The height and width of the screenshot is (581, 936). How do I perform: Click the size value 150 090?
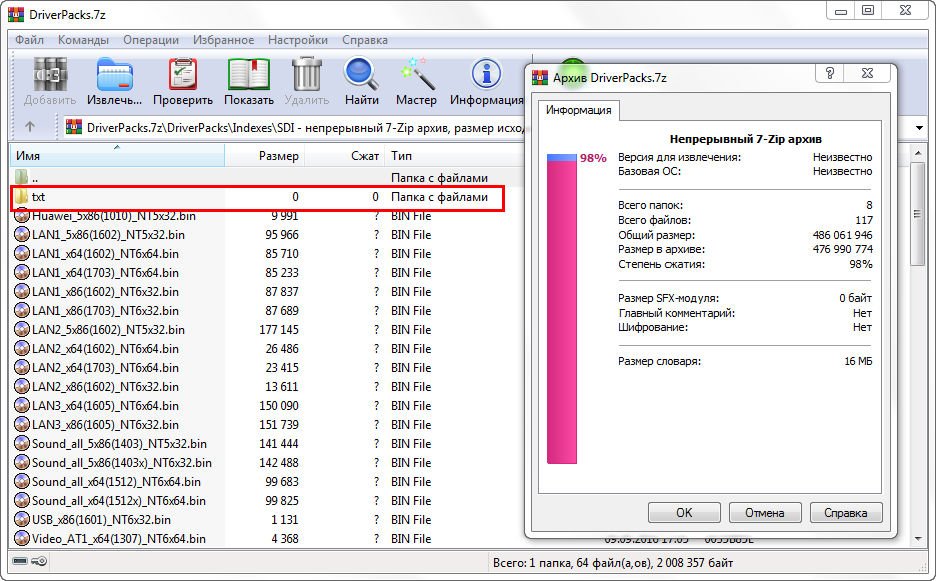(279, 405)
